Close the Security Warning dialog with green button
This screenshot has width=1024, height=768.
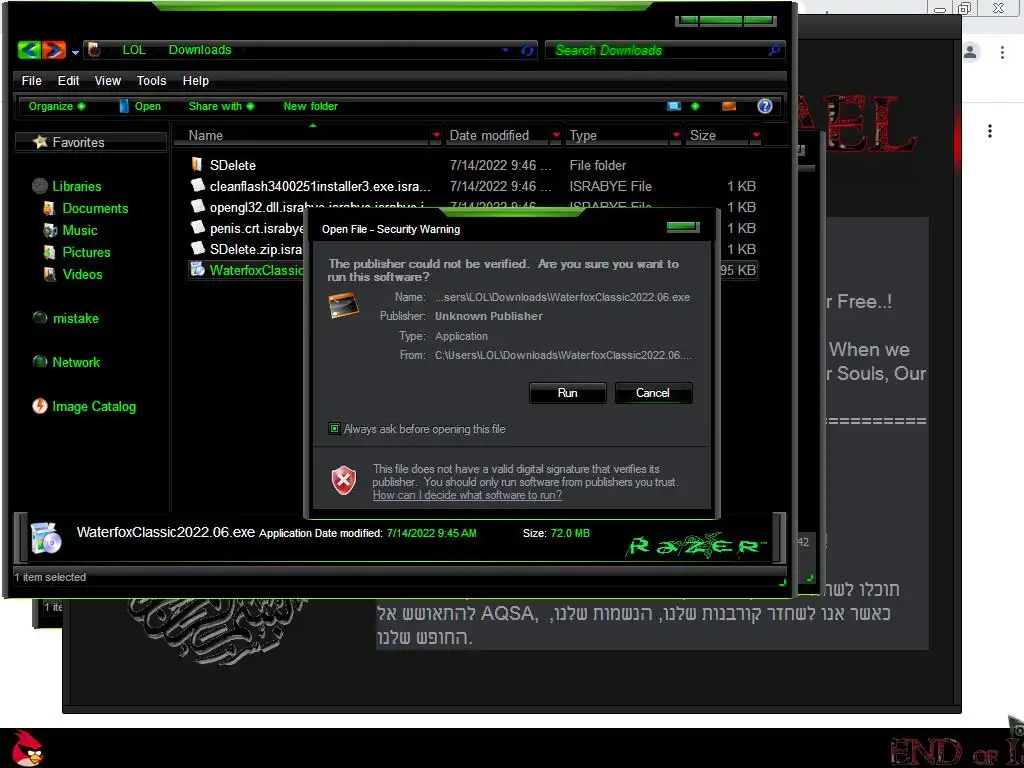click(682, 227)
